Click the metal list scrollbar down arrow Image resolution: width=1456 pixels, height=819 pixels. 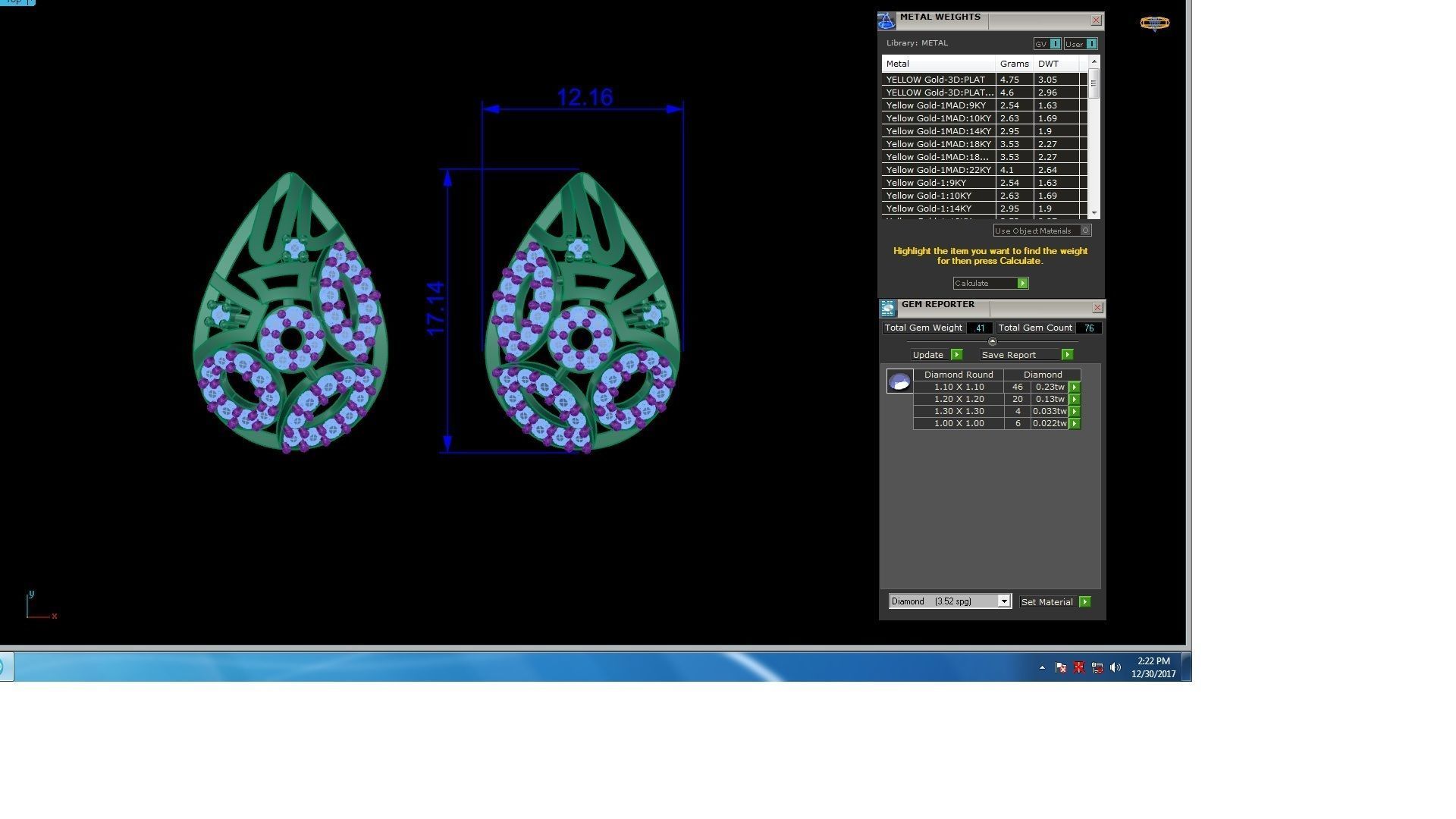[1094, 214]
